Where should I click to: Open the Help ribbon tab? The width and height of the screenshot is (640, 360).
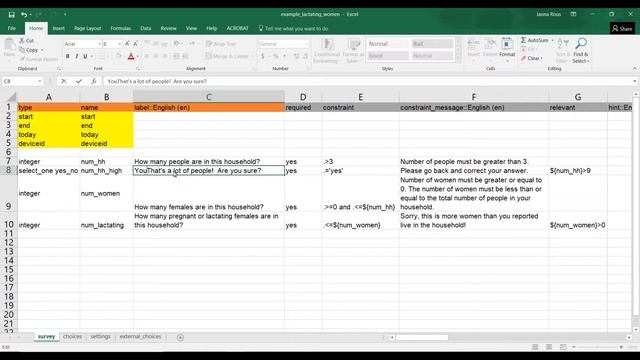[x=211, y=29]
